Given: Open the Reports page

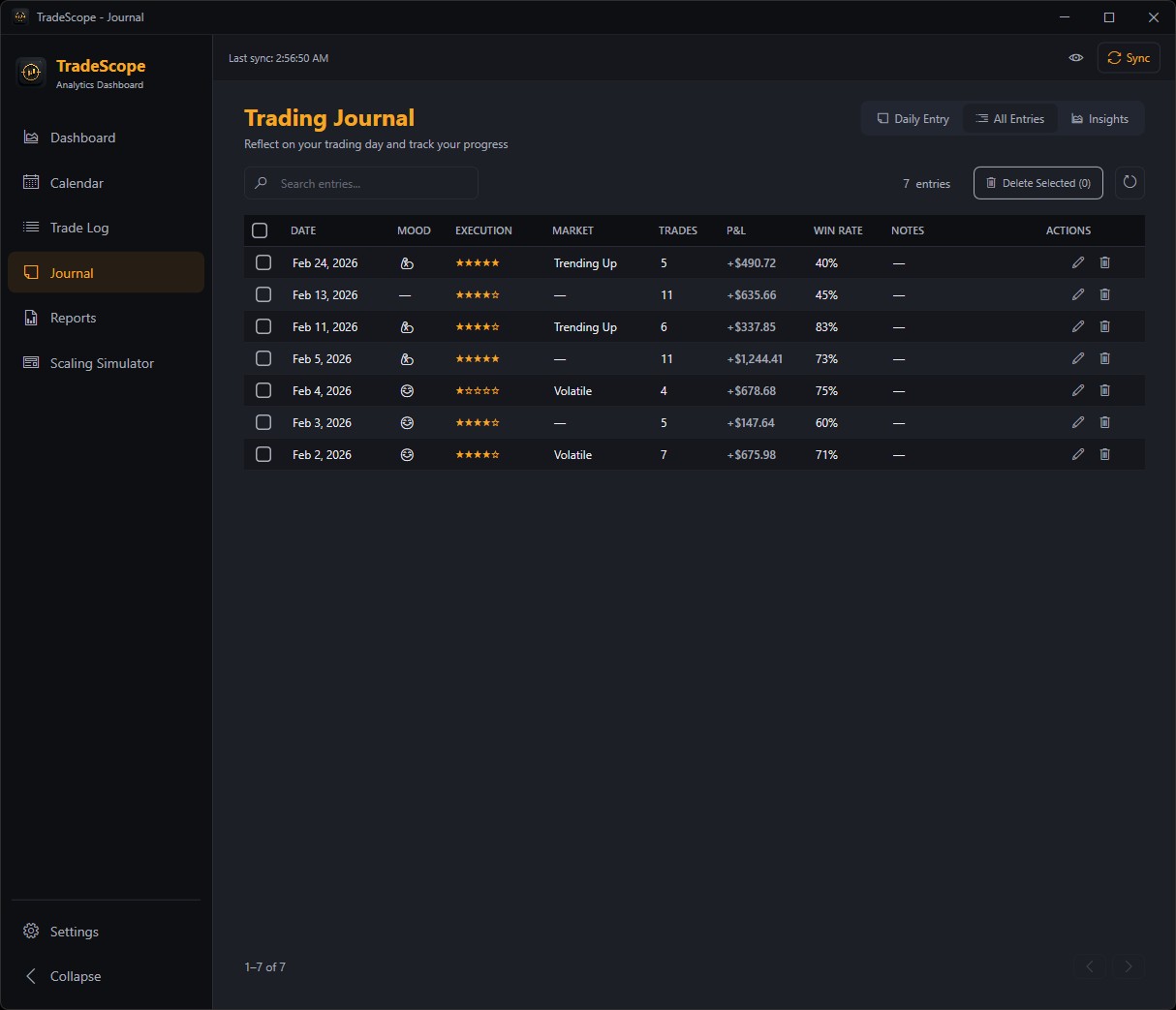Looking at the screenshot, I should (x=73, y=318).
